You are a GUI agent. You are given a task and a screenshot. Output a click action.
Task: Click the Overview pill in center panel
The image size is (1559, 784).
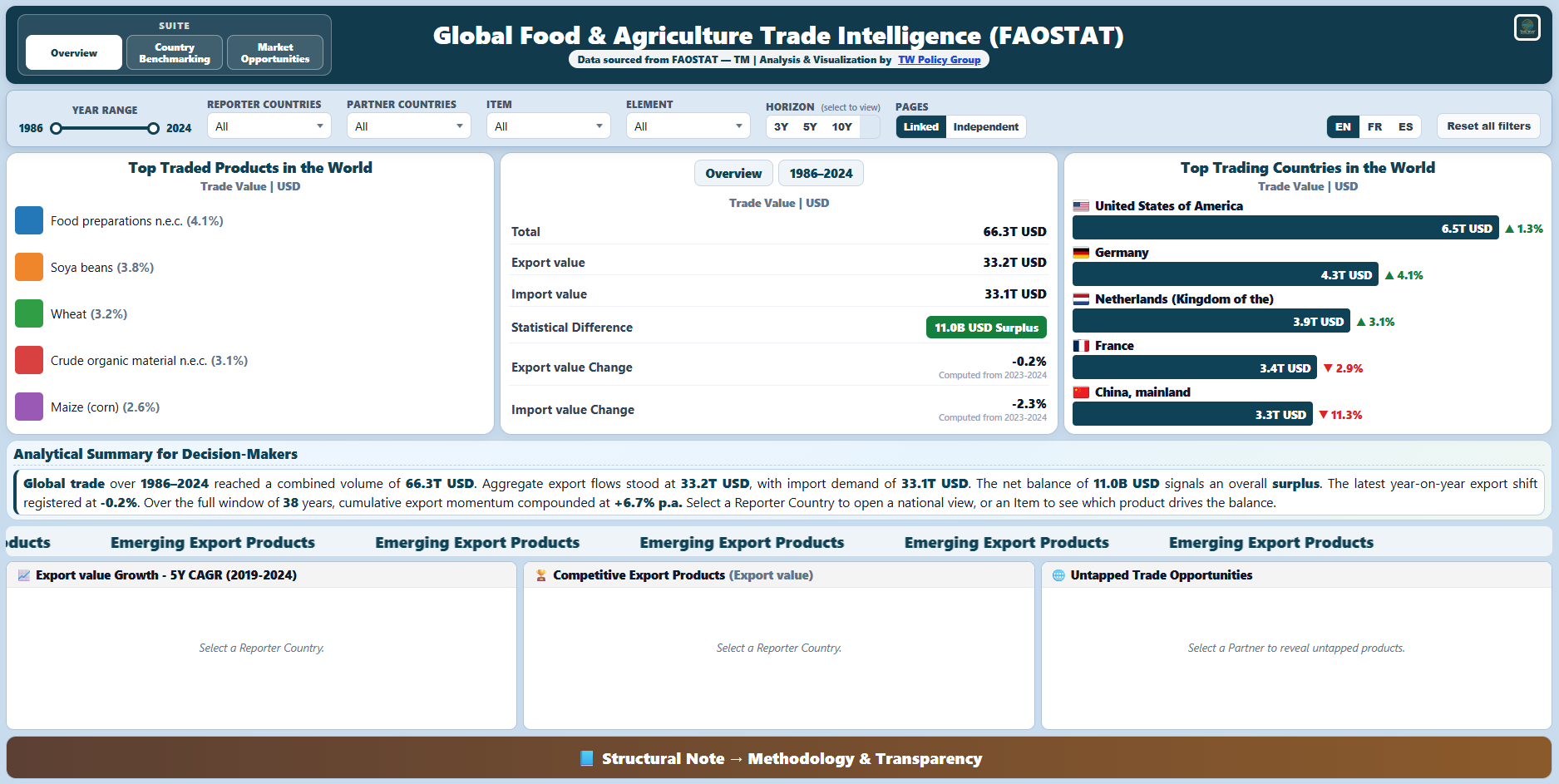point(733,173)
